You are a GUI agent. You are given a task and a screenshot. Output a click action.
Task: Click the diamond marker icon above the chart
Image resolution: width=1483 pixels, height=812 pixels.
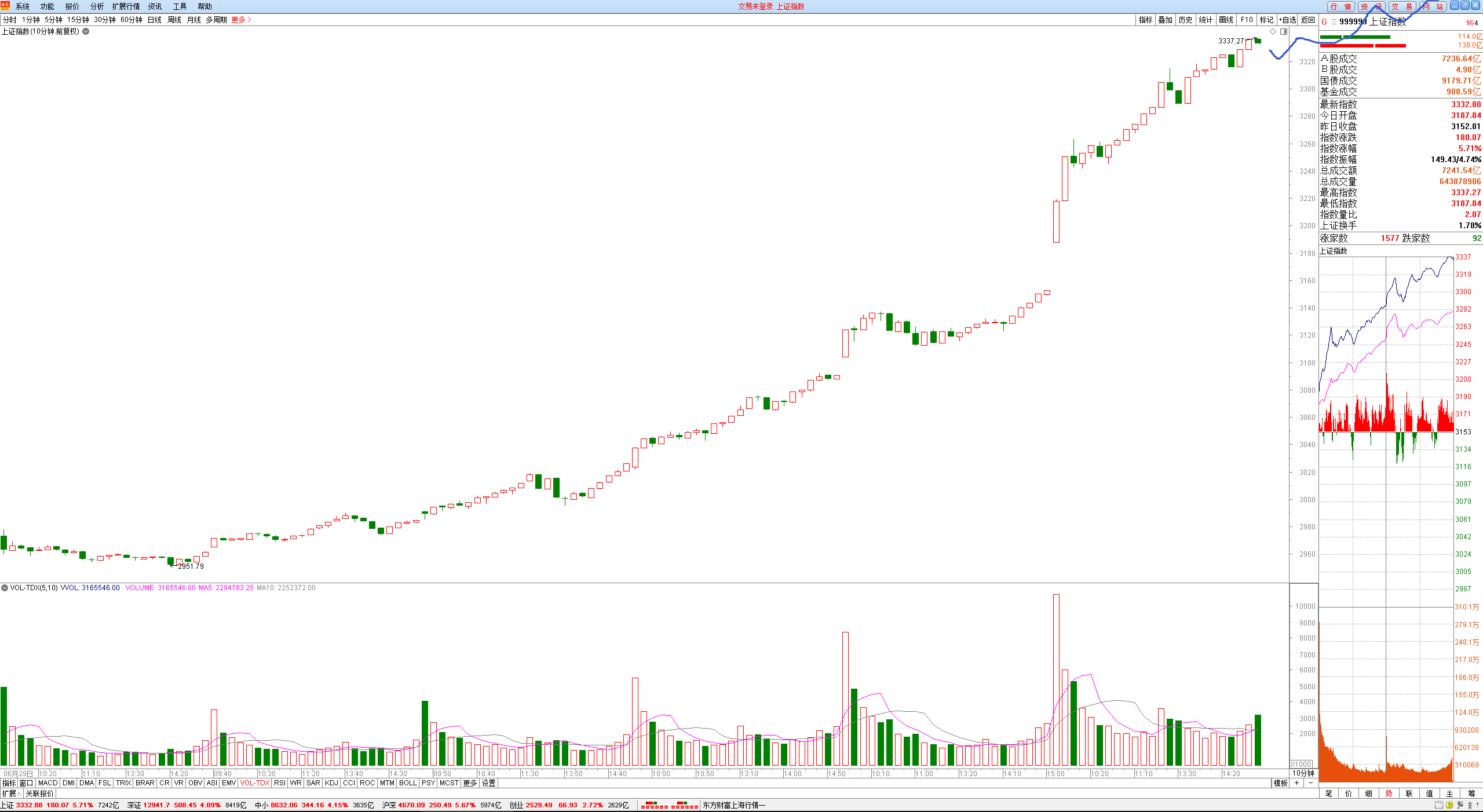coord(1273,32)
